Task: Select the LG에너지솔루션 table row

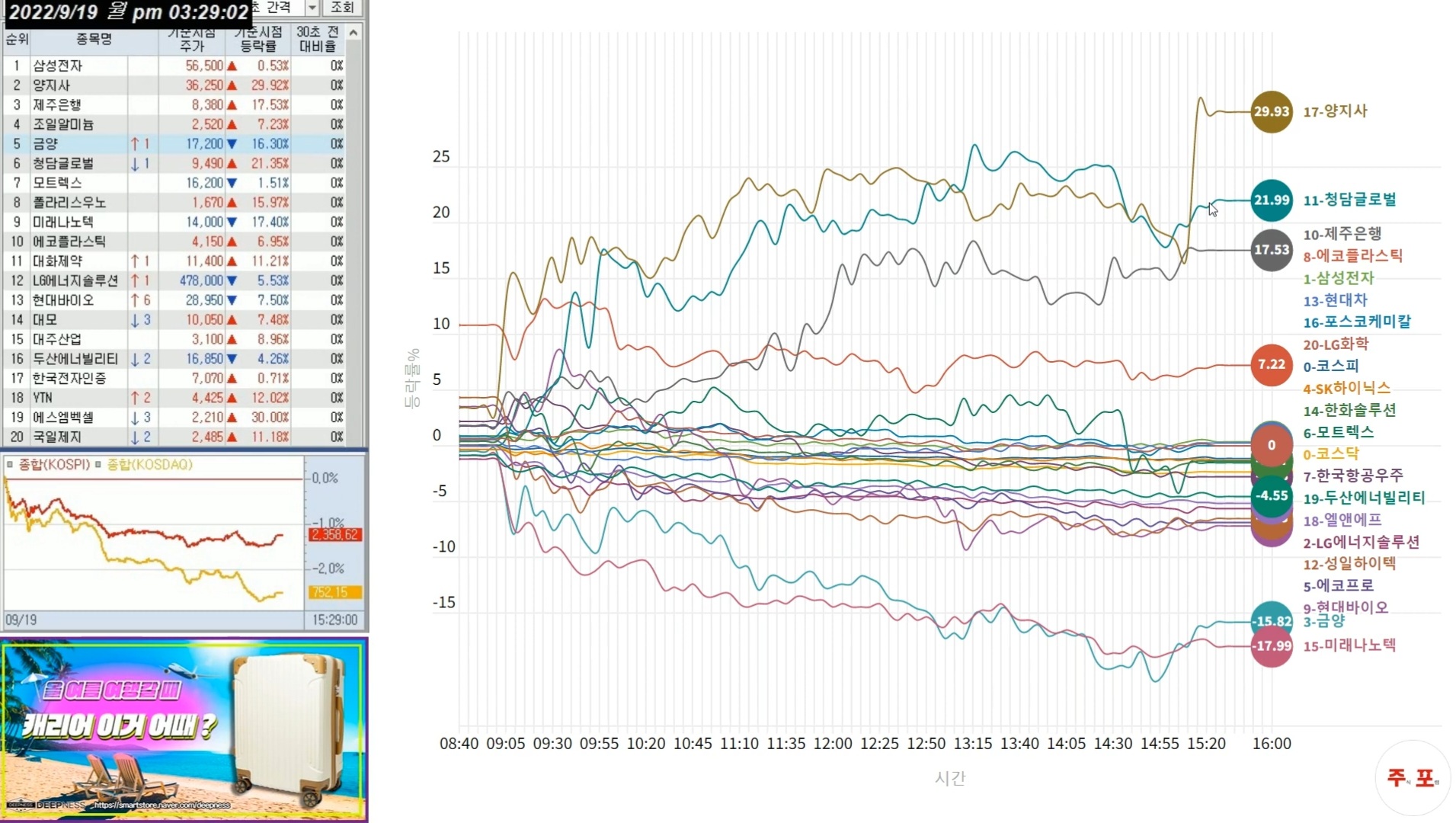Action: coord(174,280)
